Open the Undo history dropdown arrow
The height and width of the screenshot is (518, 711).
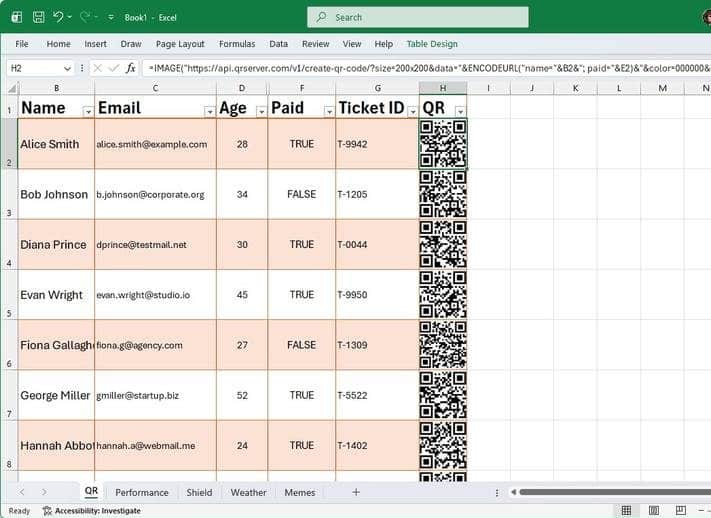pos(69,17)
